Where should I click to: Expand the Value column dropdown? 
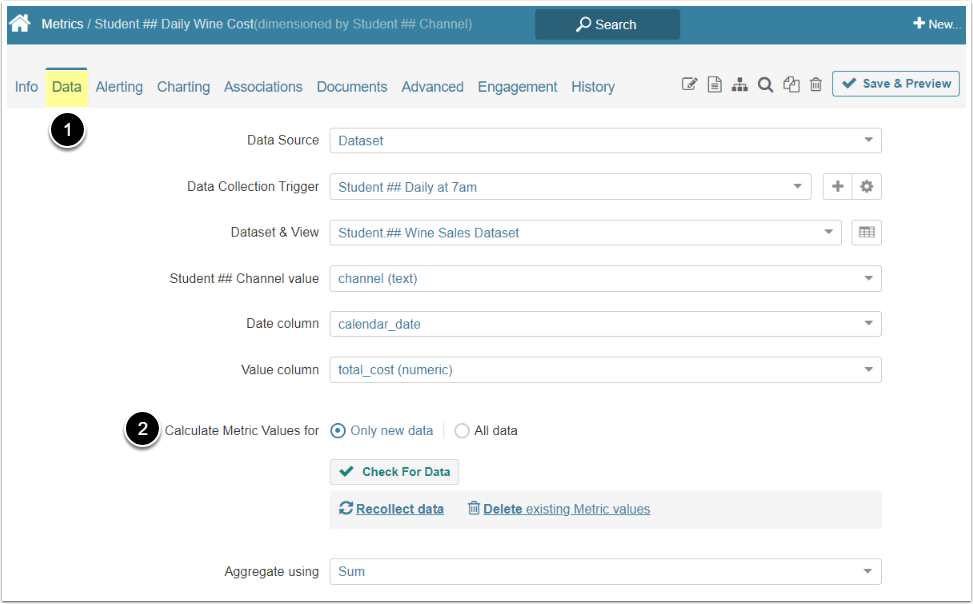tap(605, 369)
